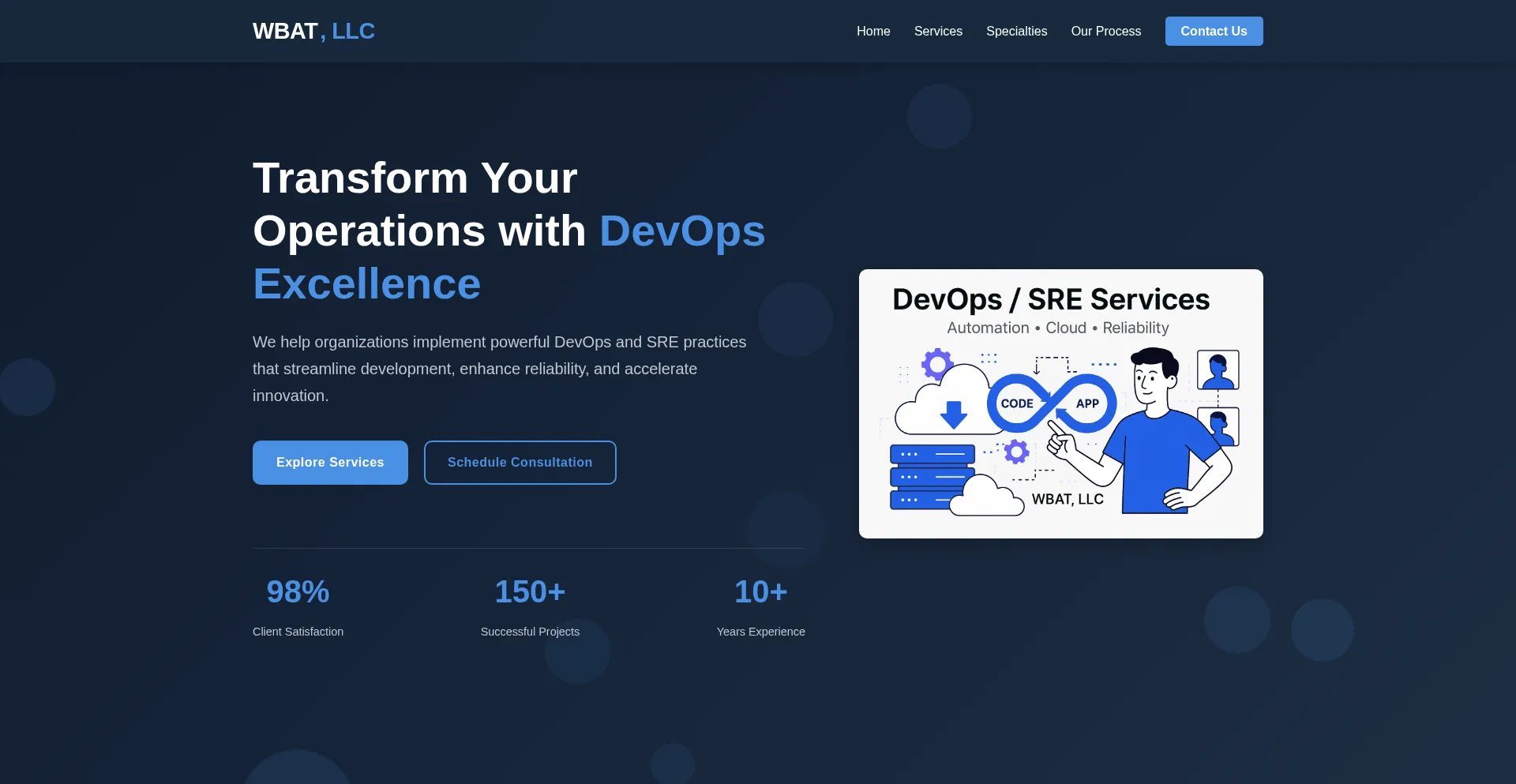Screen dimensions: 1516x784
Task: Click Schedule Consultation button
Action: (x=520, y=463)
